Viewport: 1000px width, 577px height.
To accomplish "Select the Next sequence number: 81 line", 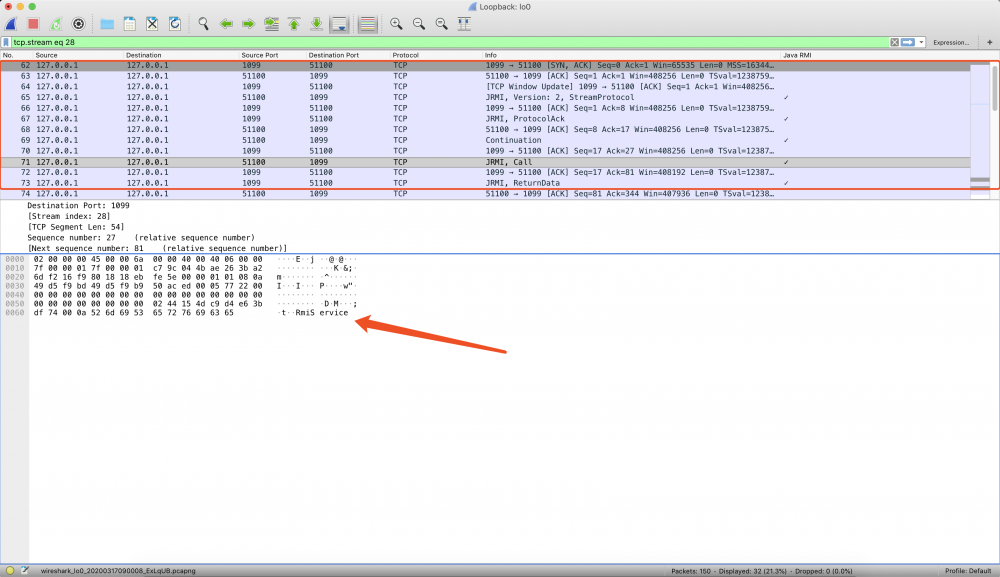I will pos(157,248).
